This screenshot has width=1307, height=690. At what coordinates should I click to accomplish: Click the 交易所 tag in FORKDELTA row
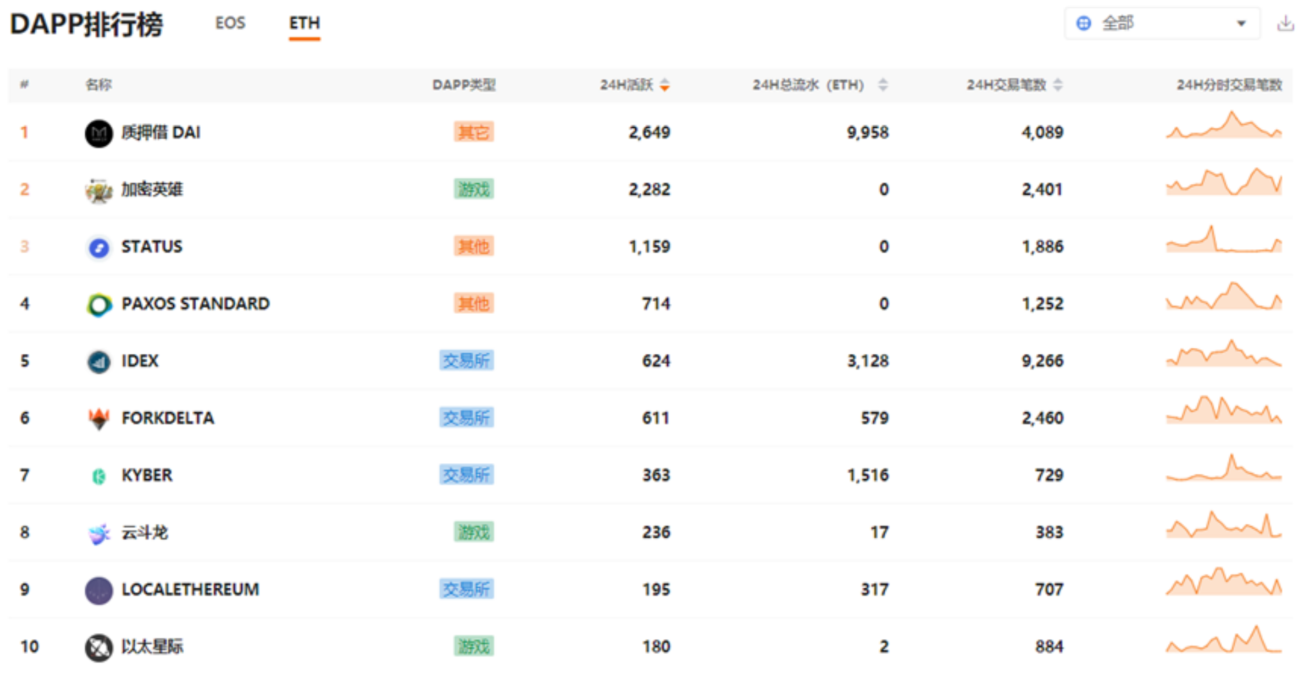(467, 417)
